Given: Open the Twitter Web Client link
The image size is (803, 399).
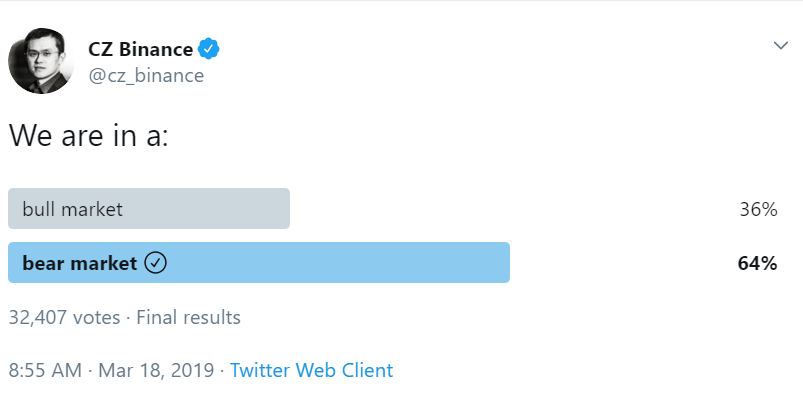Looking at the screenshot, I should pos(311,370).
